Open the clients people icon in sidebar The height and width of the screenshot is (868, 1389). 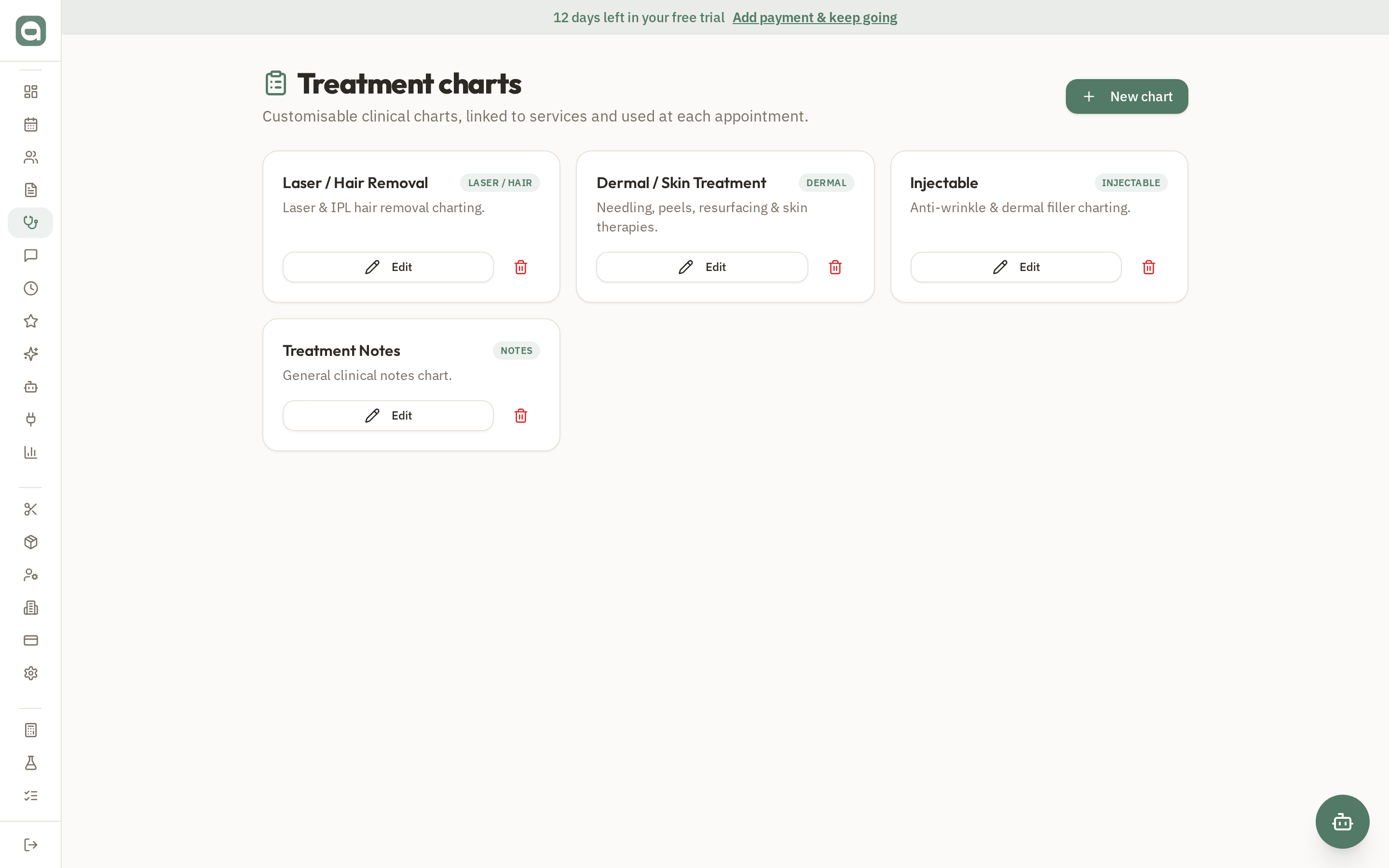point(30,157)
